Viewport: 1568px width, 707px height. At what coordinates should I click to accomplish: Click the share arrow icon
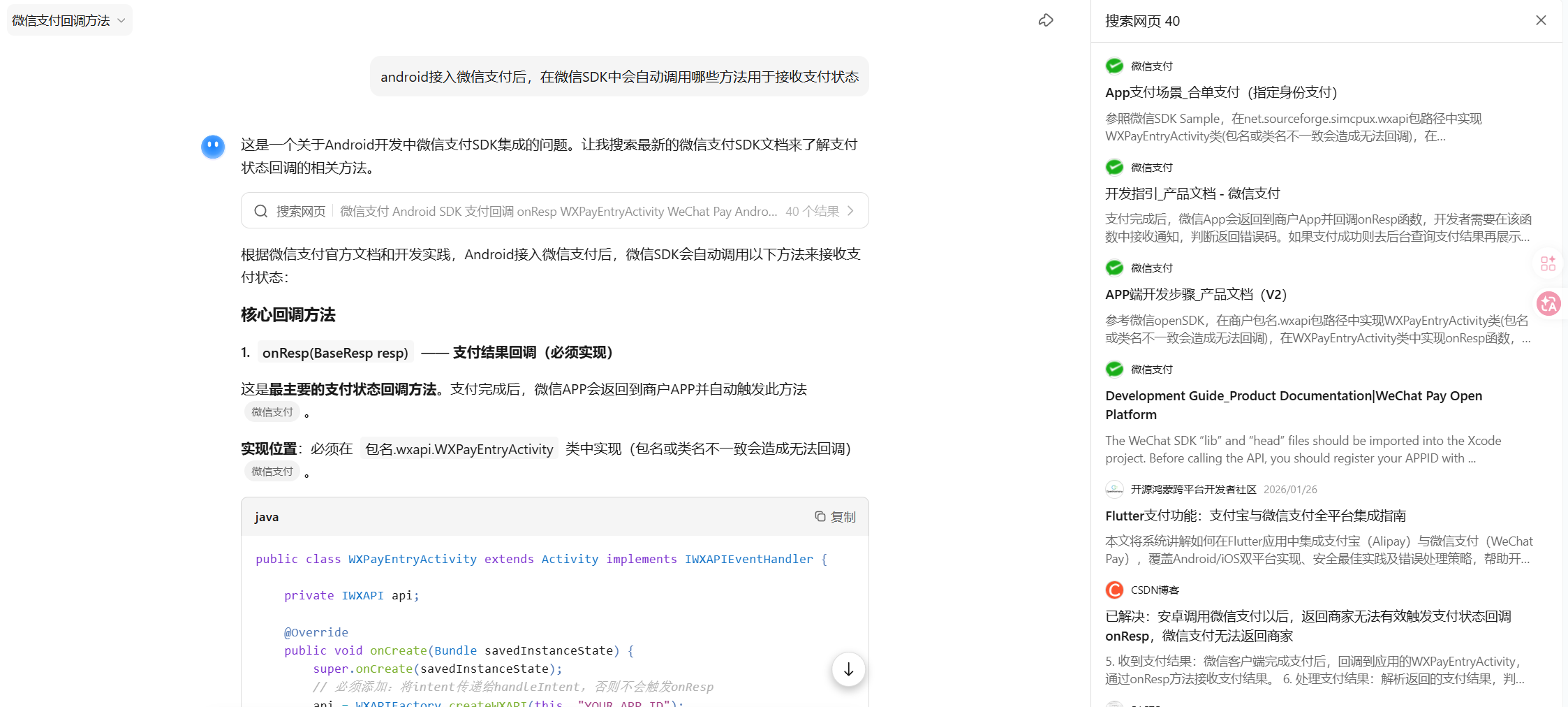1045,20
